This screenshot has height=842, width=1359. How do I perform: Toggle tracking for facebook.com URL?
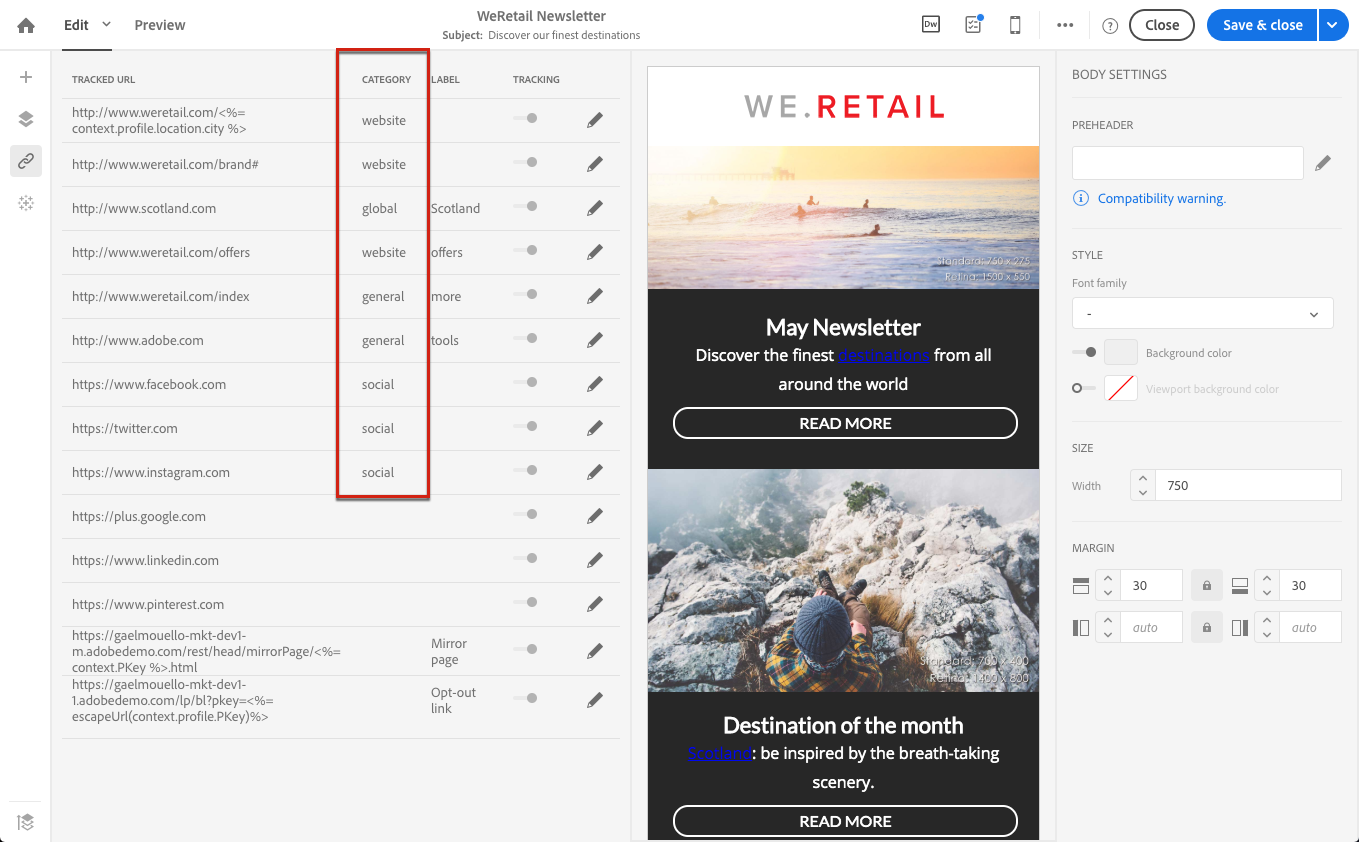point(525,382)
